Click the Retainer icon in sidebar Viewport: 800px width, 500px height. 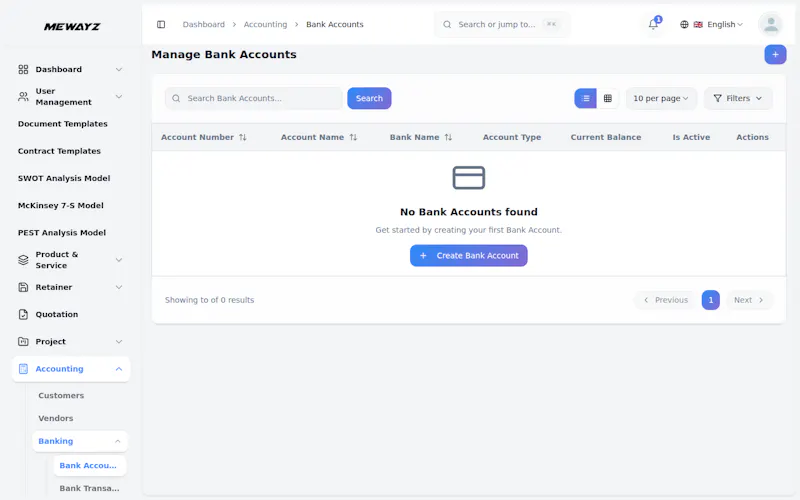(23, 287)
